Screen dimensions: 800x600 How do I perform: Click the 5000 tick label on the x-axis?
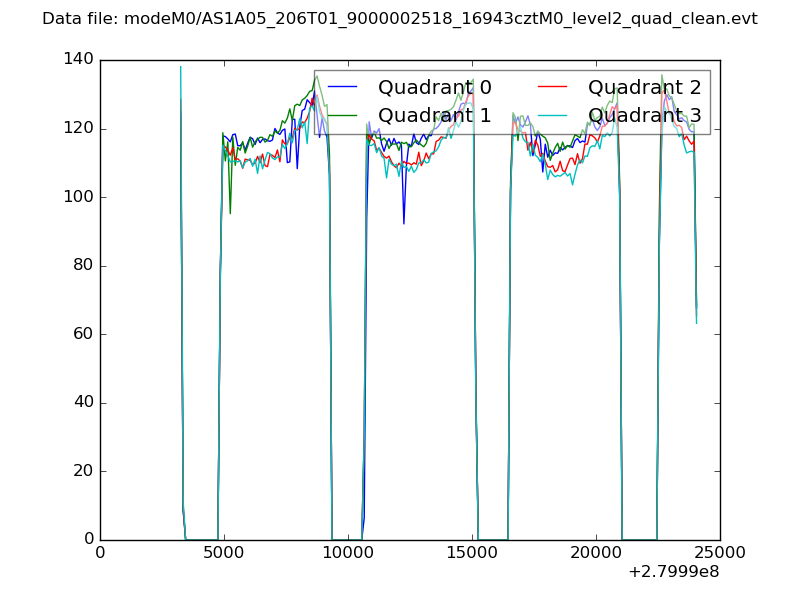click(x=224, y=553)
